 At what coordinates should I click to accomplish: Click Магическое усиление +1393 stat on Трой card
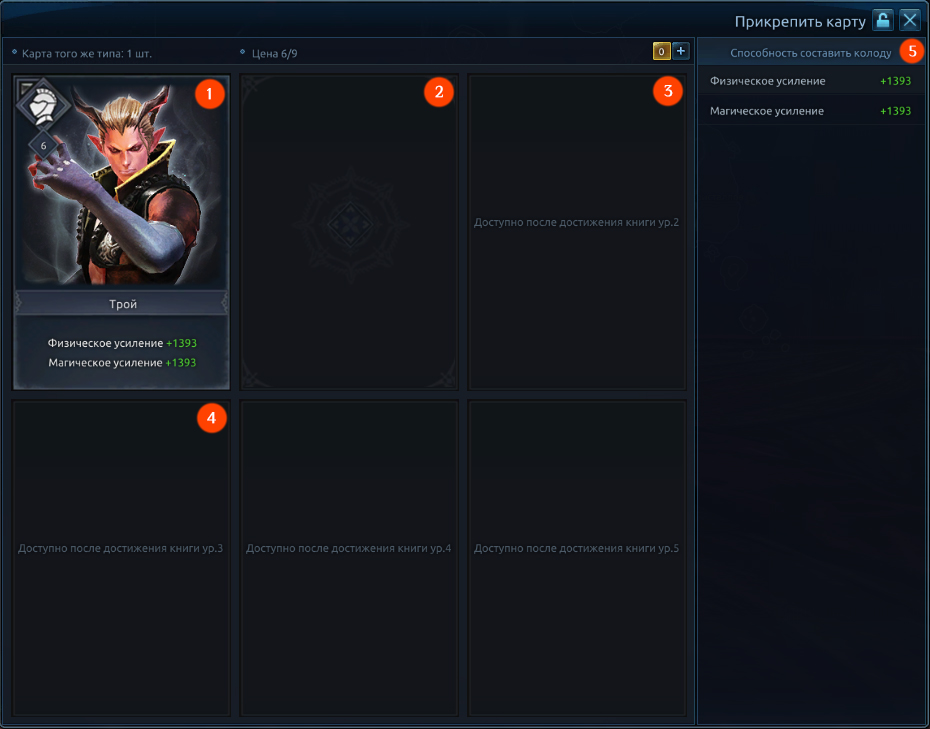122,362
